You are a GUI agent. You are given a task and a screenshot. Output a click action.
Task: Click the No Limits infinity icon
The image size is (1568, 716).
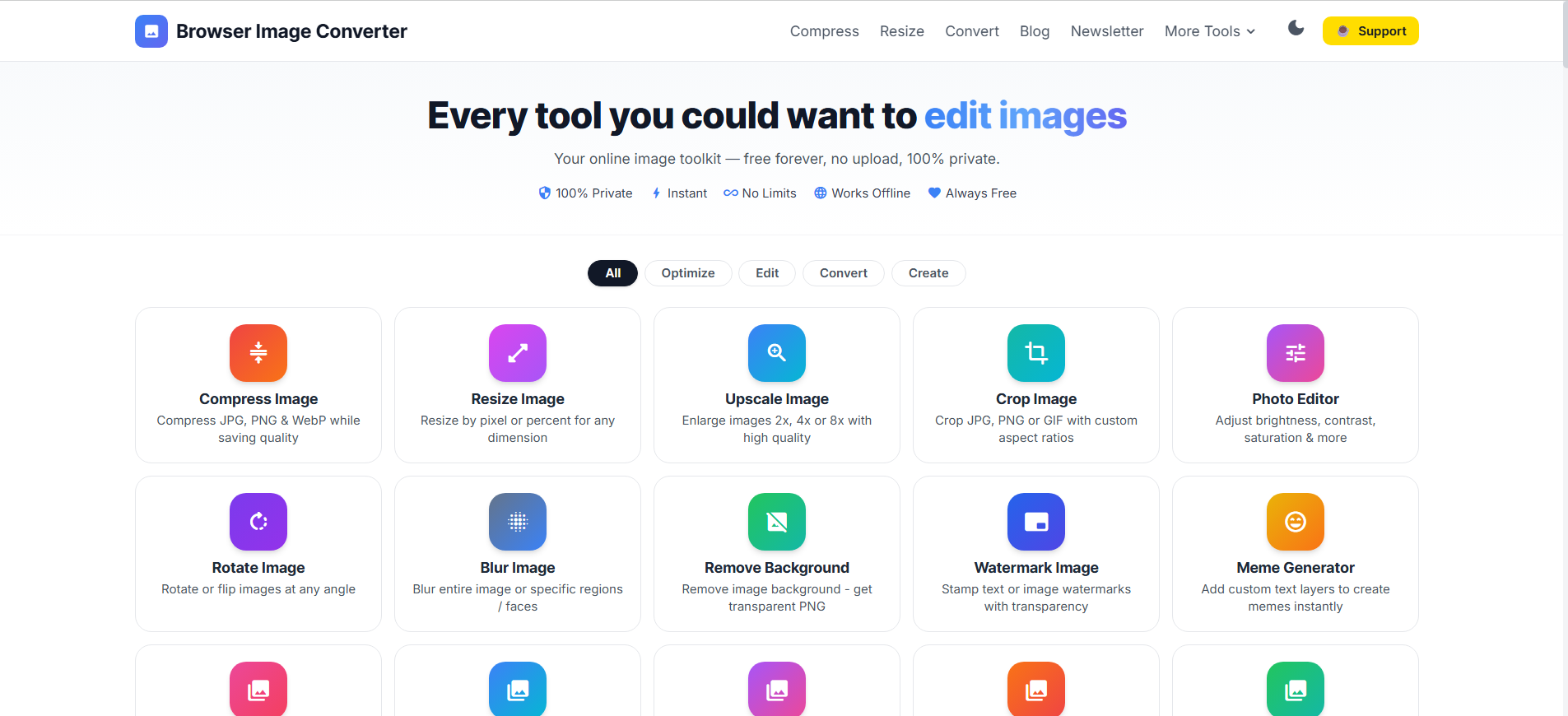[731, 193]
